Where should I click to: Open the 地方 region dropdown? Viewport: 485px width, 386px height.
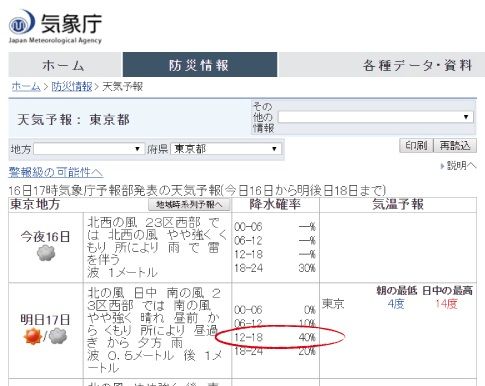(89, 149)
